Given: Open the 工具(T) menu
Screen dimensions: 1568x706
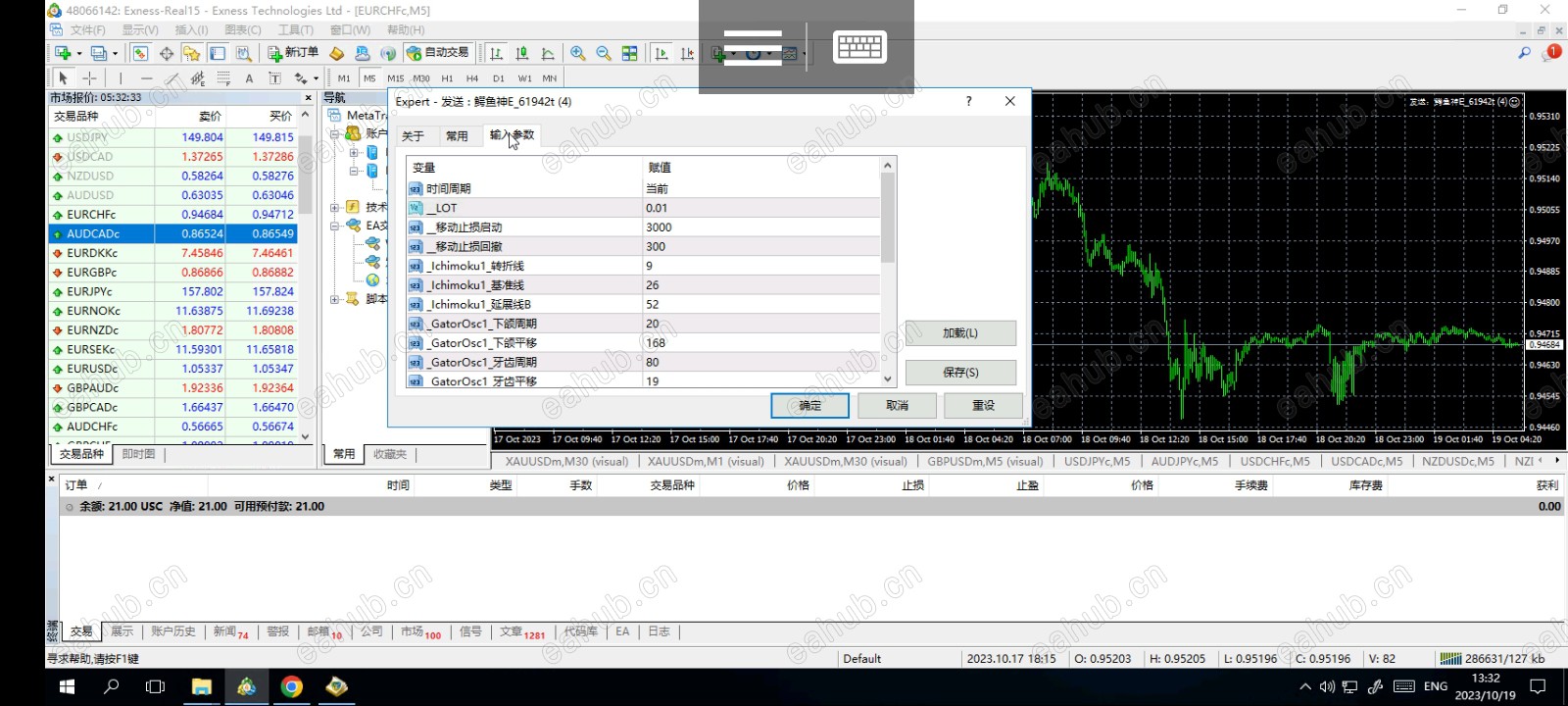Looking at the screenshot, I should (295, 30).
